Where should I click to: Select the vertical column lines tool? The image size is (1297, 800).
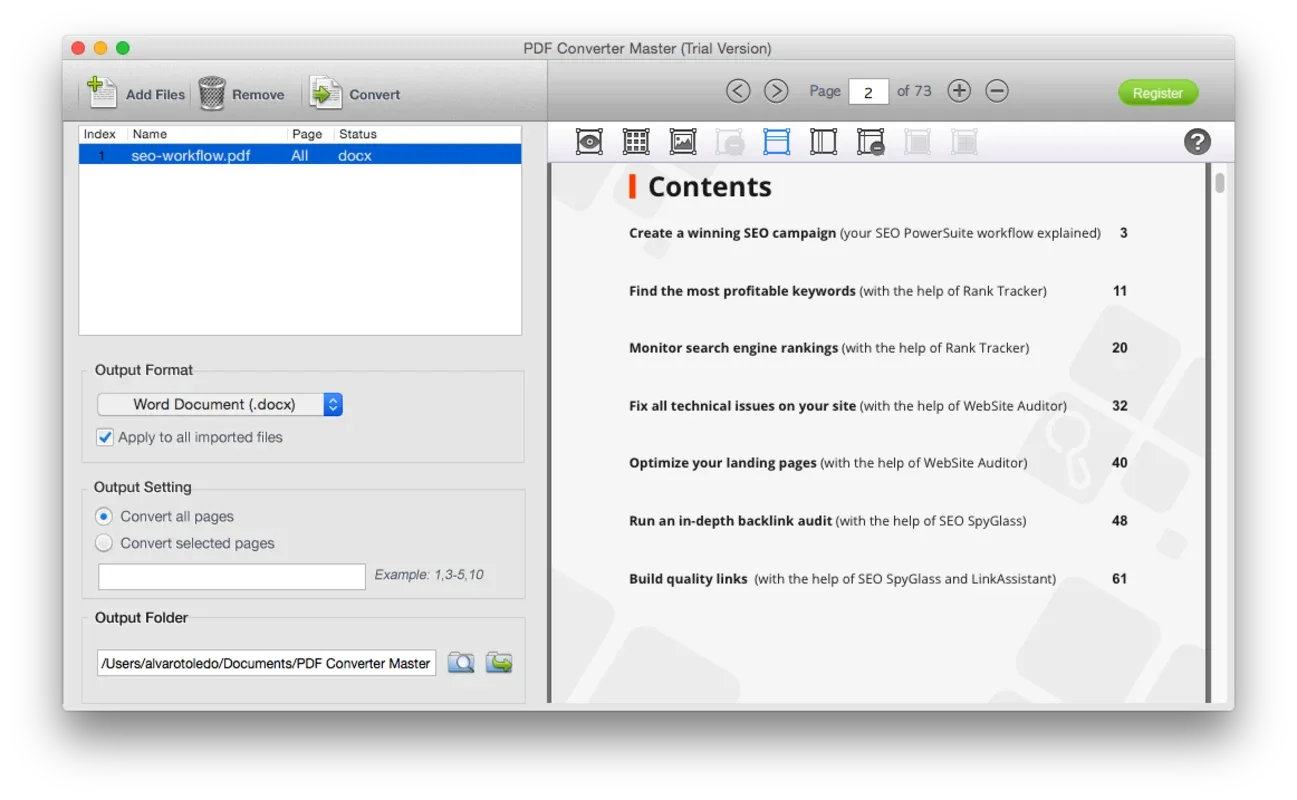823,142
